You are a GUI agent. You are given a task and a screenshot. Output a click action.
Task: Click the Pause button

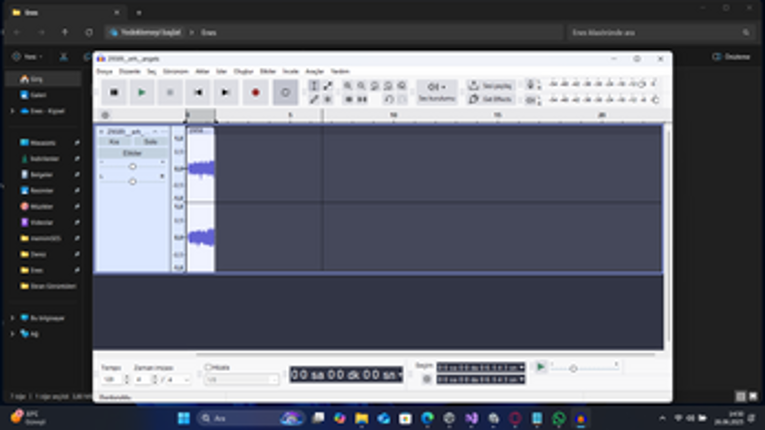coord(113,93)
